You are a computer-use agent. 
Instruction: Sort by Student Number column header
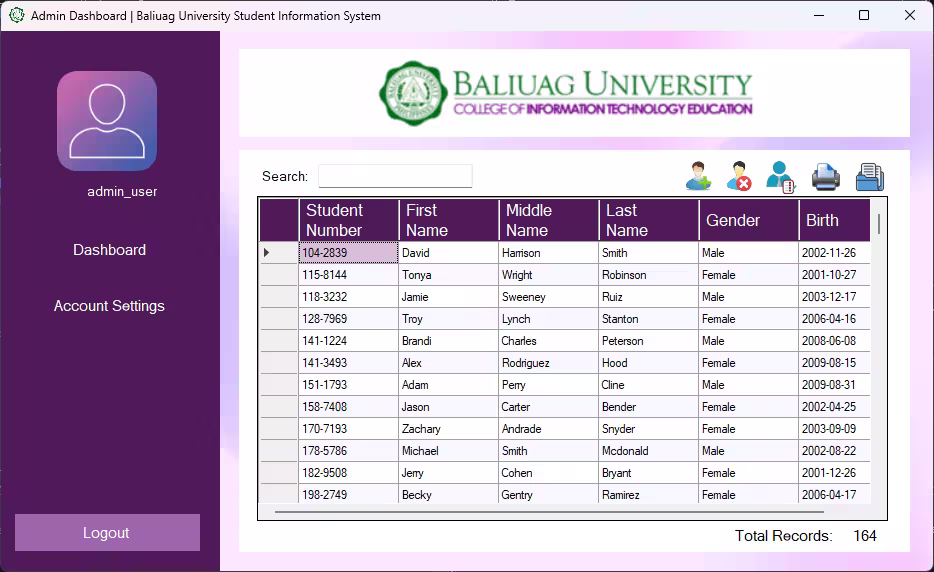349,220
